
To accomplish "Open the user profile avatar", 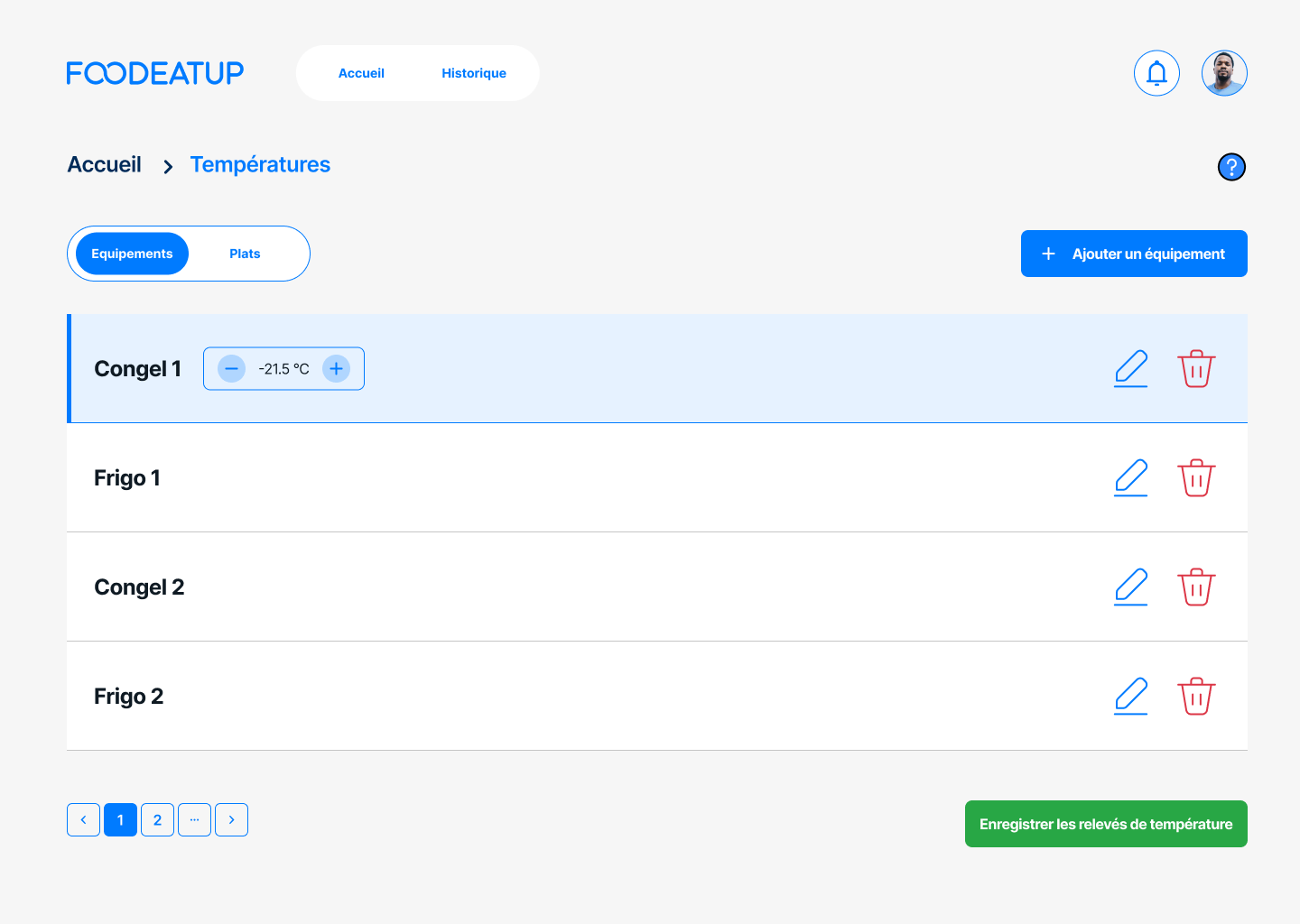I will 1224,73.
